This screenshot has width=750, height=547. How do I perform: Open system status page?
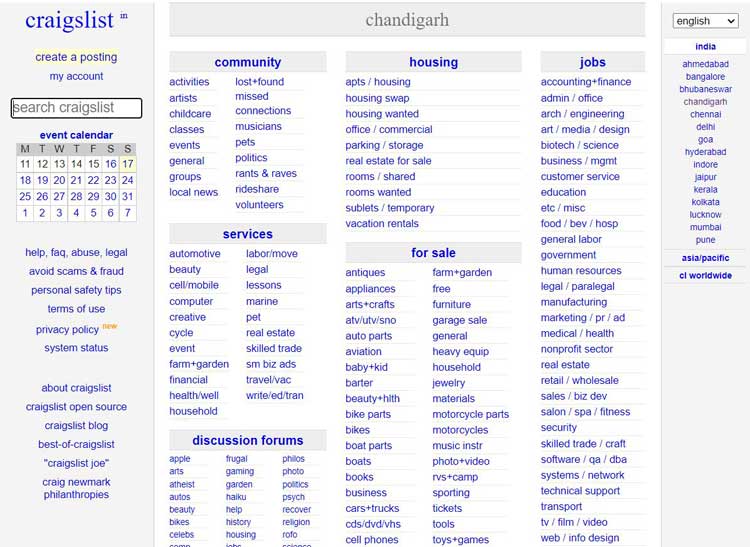click(77, 348)
